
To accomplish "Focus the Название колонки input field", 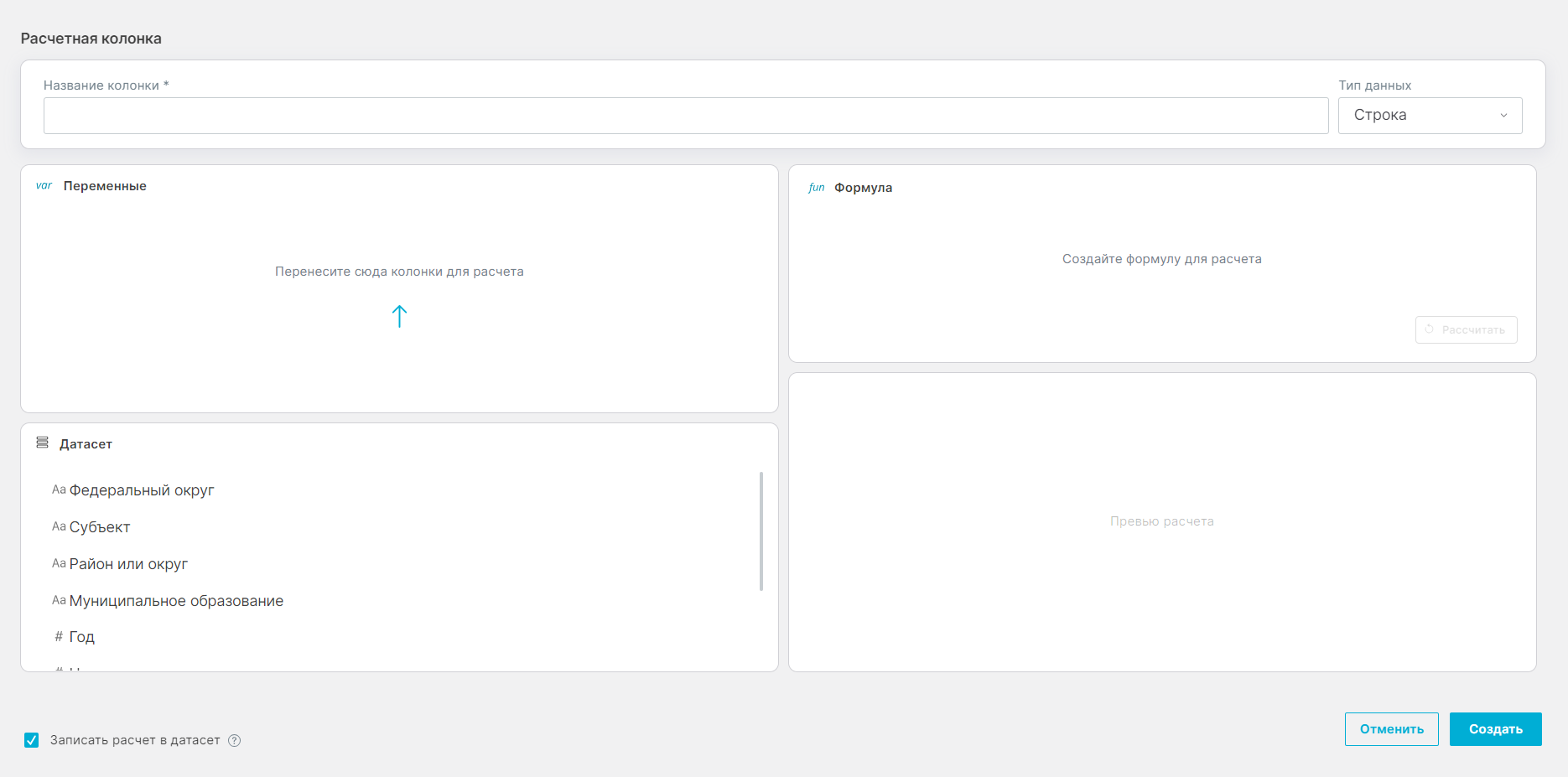I will point(685,116).
